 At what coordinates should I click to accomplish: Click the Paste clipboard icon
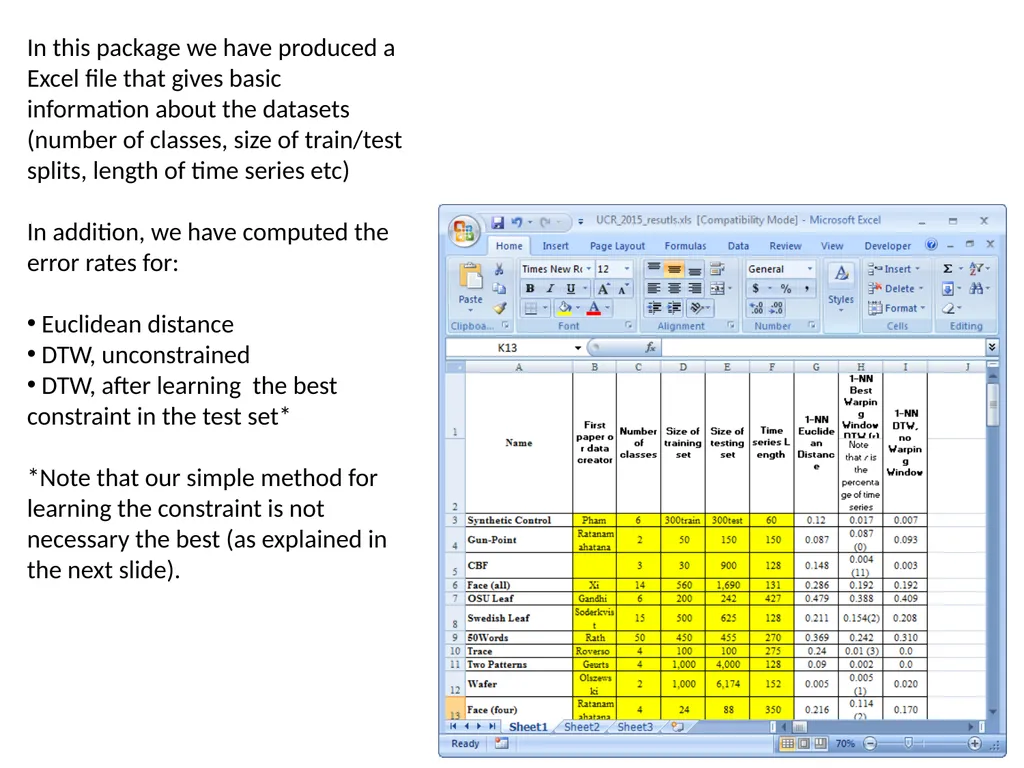(470, 276)
